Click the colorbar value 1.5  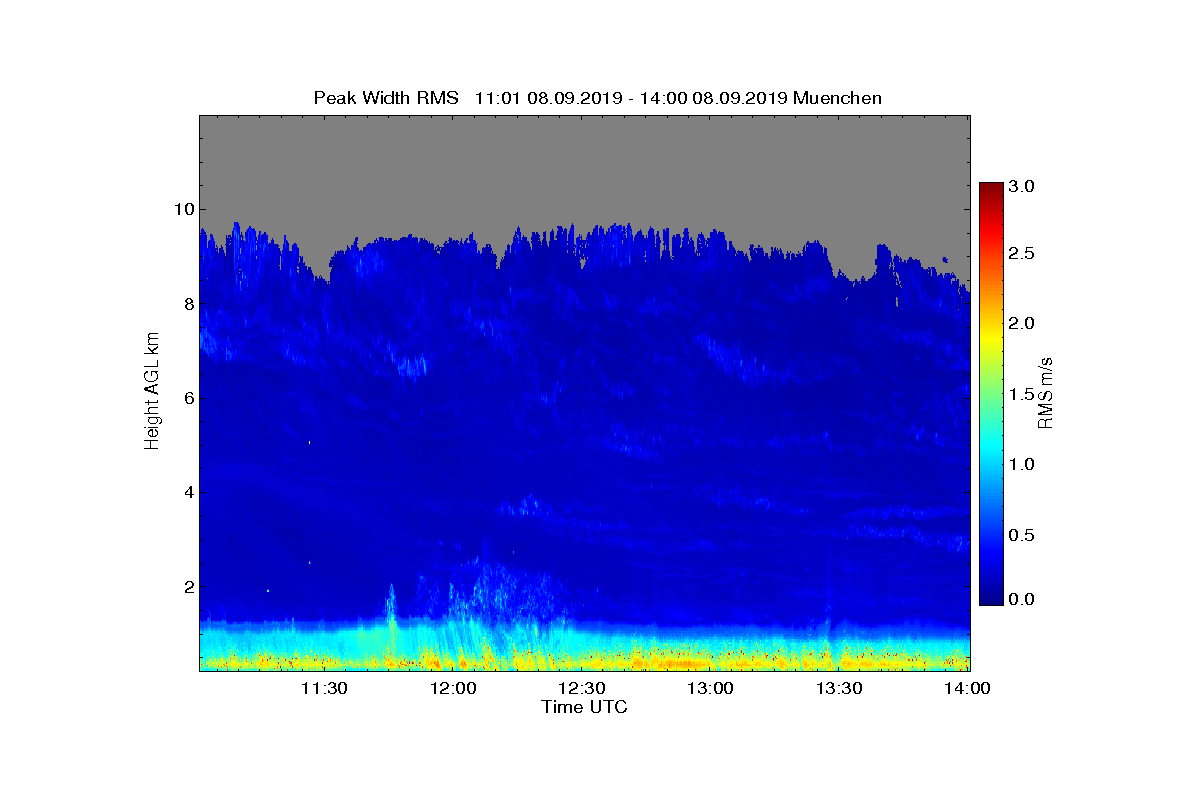pos(1021,394)
